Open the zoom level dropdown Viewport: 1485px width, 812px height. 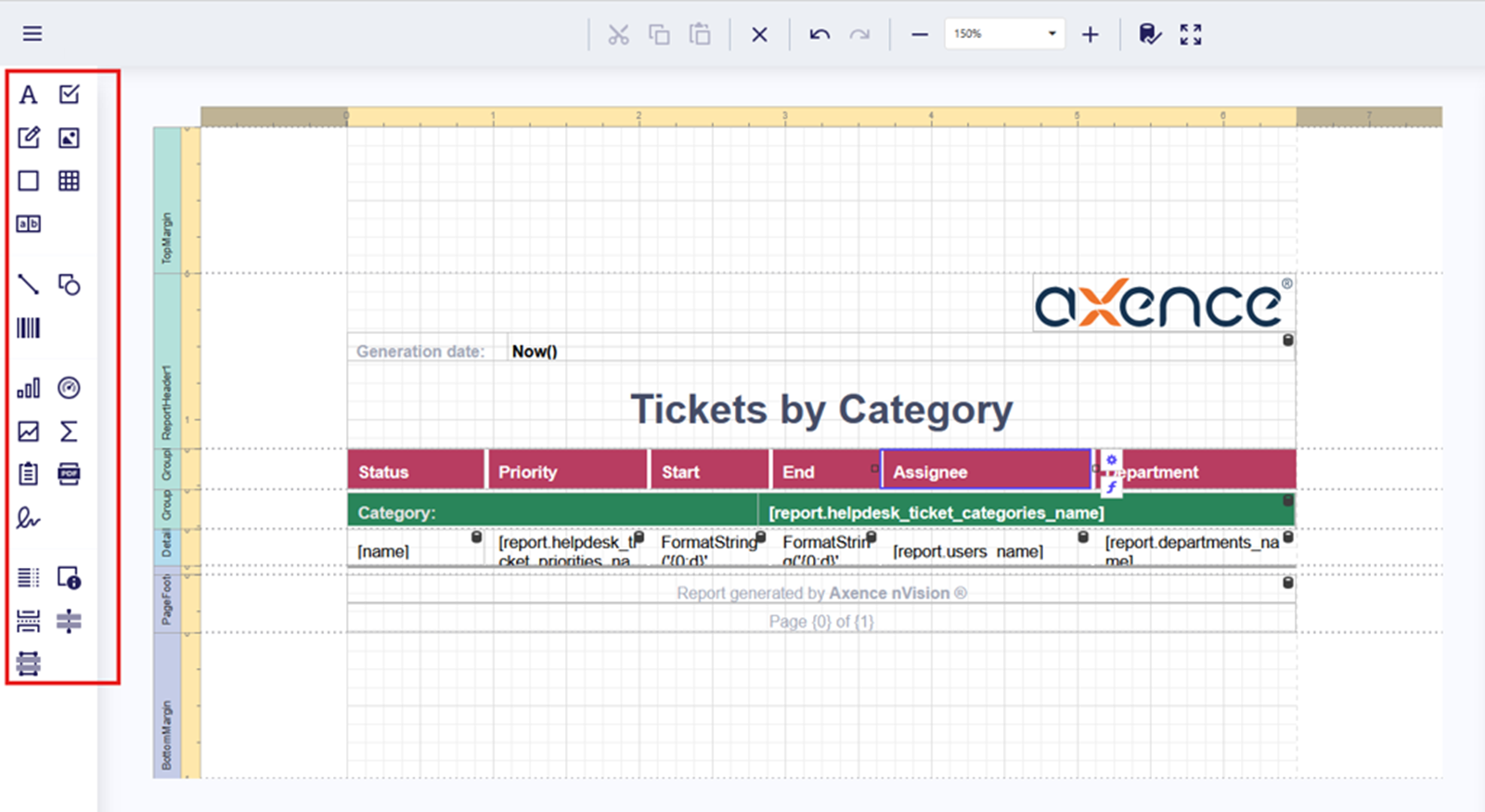[x=1052, y=34]
